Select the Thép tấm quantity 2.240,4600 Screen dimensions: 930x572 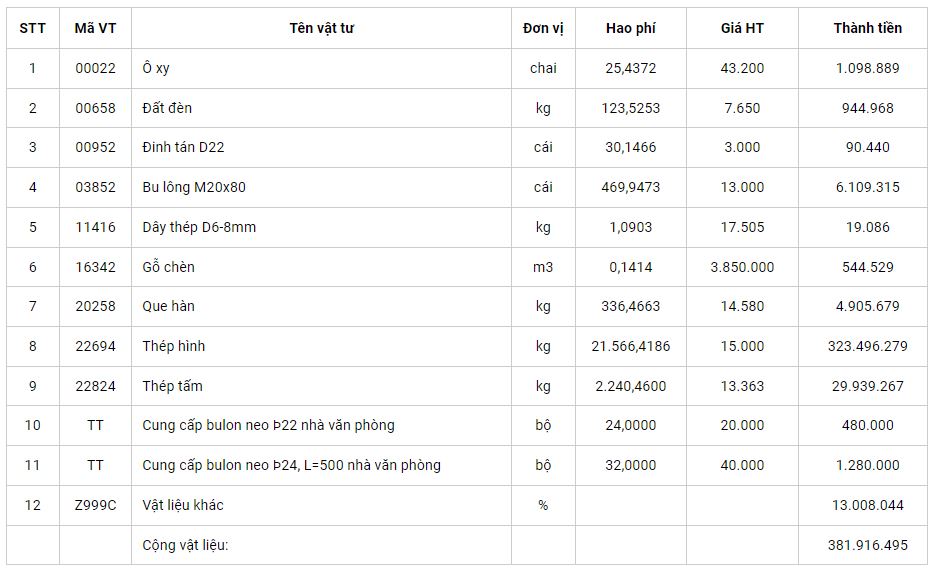point(631,386)
